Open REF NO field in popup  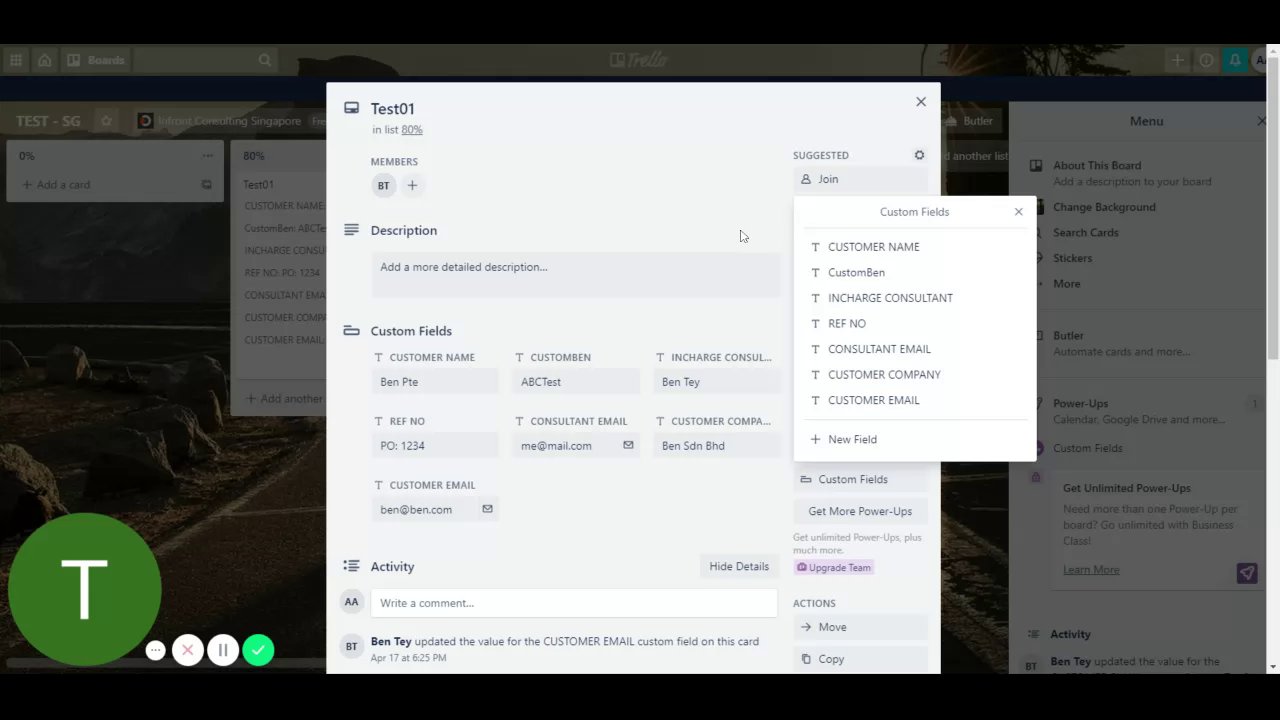coord(915,323)
